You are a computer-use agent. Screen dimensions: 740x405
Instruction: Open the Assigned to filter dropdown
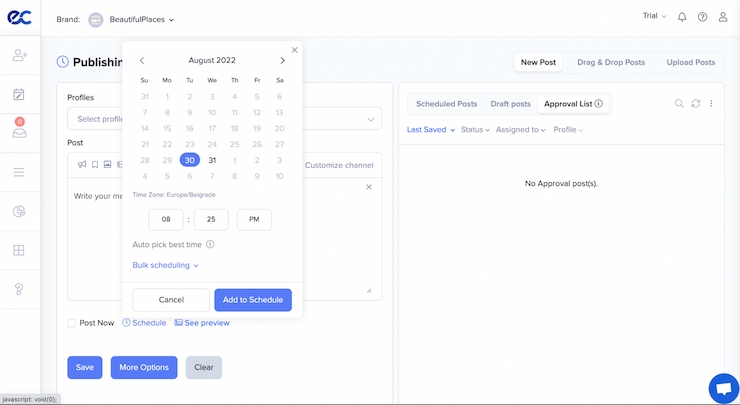521,129
